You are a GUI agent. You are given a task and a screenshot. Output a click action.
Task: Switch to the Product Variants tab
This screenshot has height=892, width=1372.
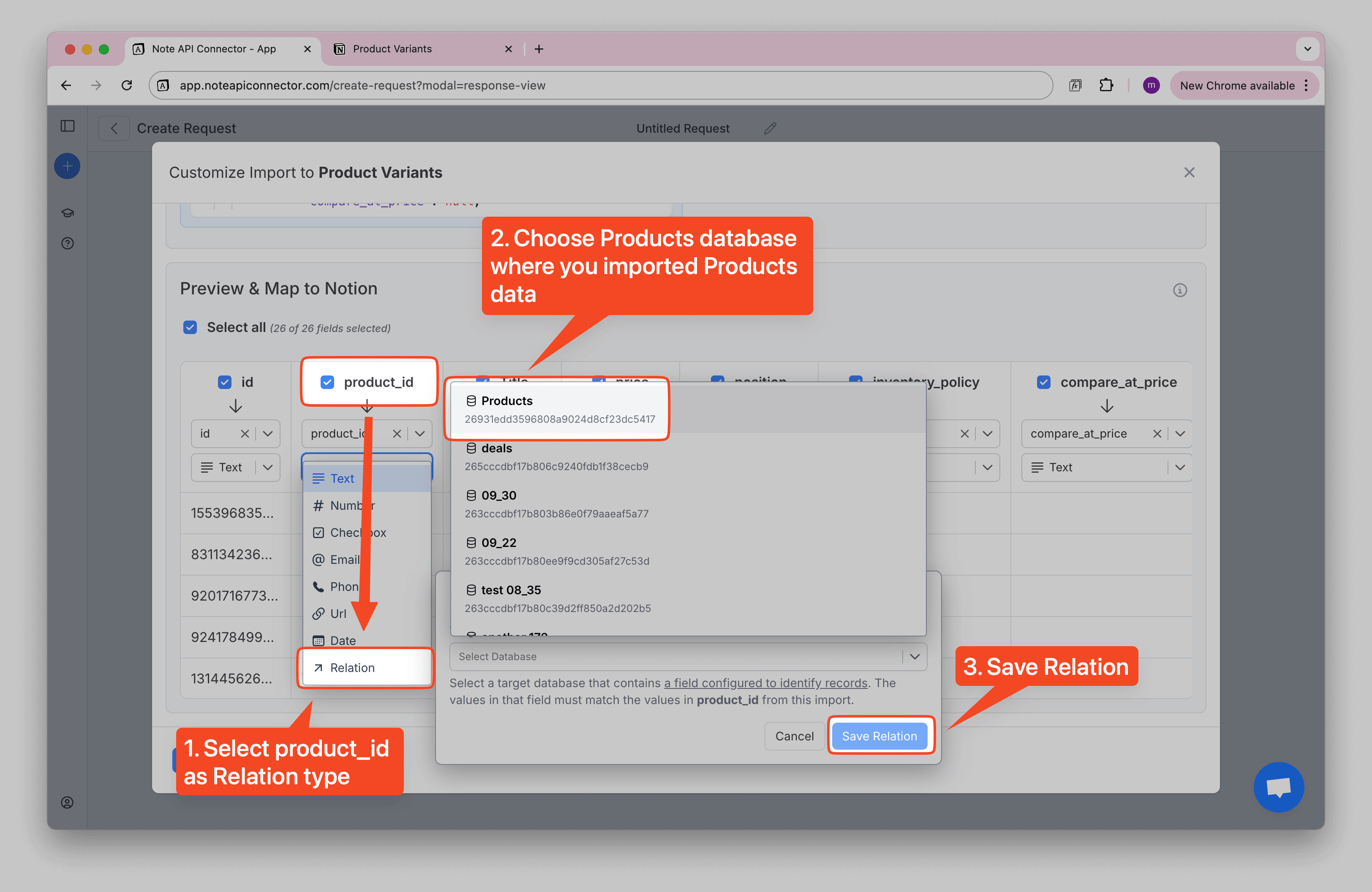coord(392,49)
